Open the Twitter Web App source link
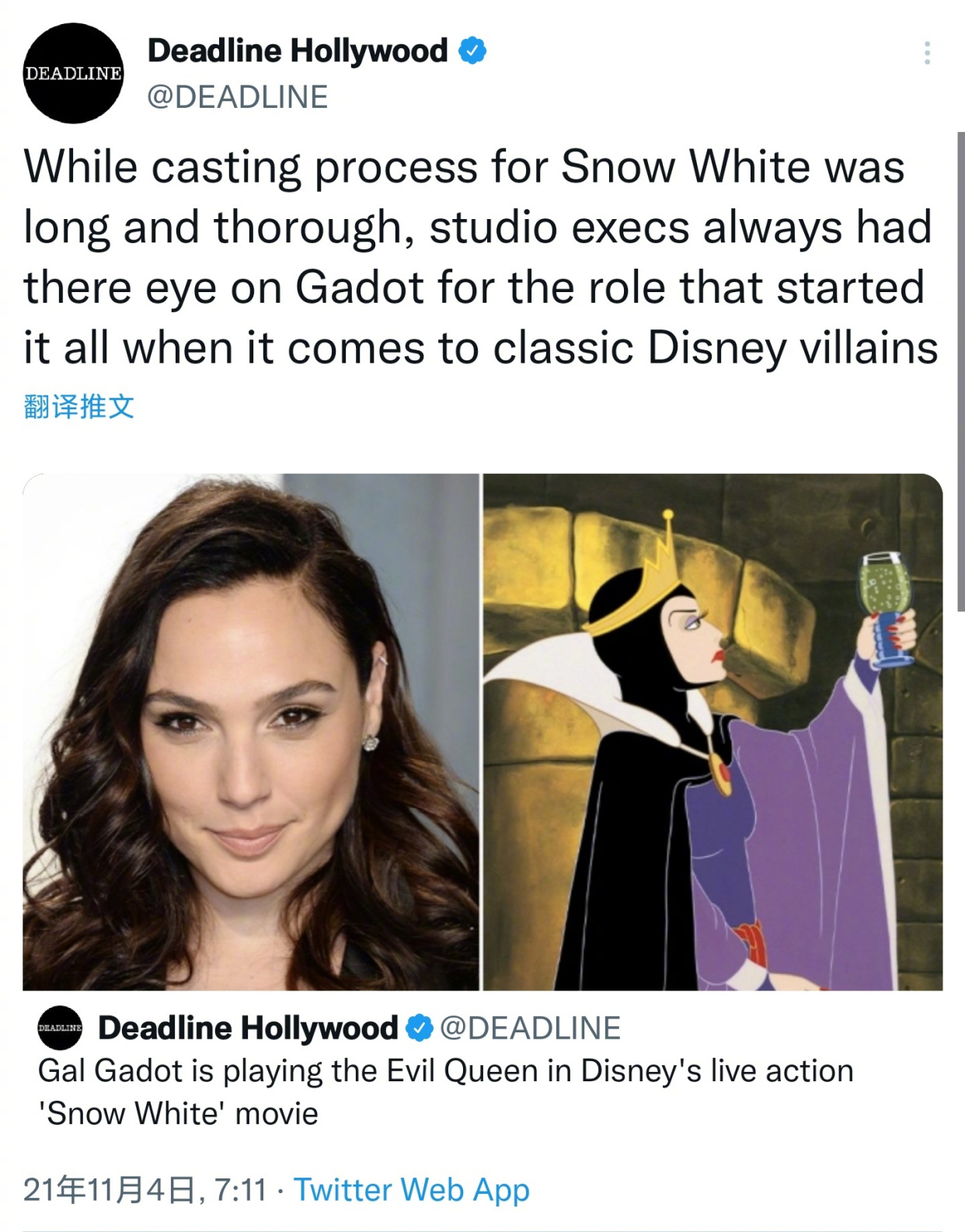 click(412, 1190)
